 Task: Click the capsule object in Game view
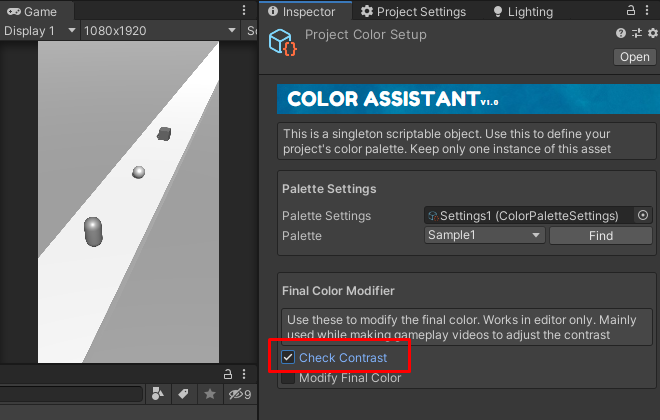click(x=93, y=231)
